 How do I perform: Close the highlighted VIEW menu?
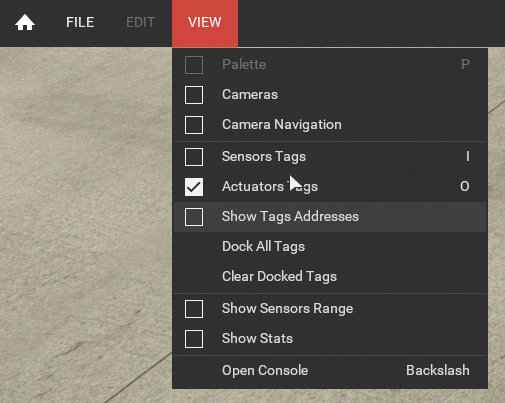pyautogui.click(x=205, y=23)
